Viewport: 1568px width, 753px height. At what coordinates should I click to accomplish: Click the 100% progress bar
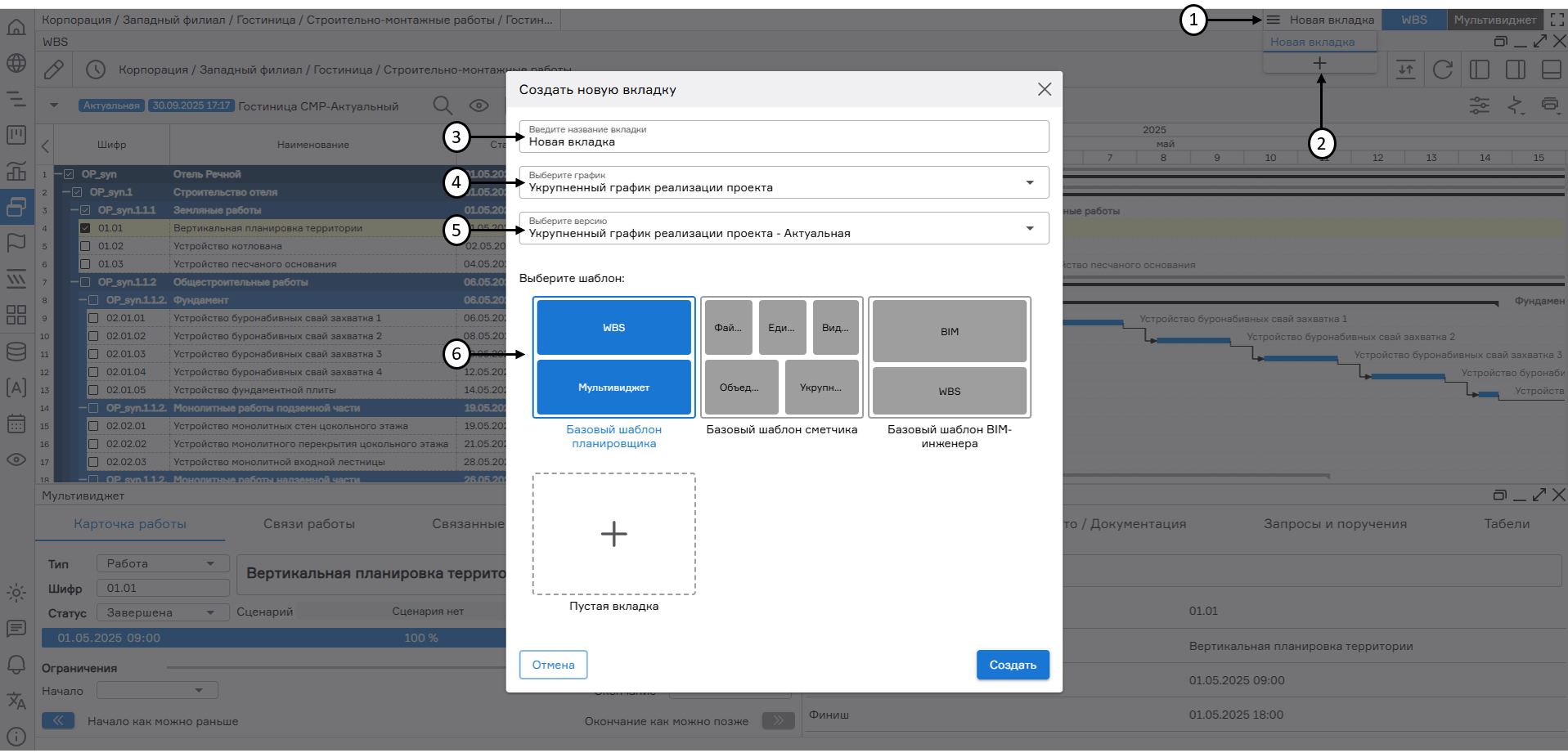[x=274, y=638]
